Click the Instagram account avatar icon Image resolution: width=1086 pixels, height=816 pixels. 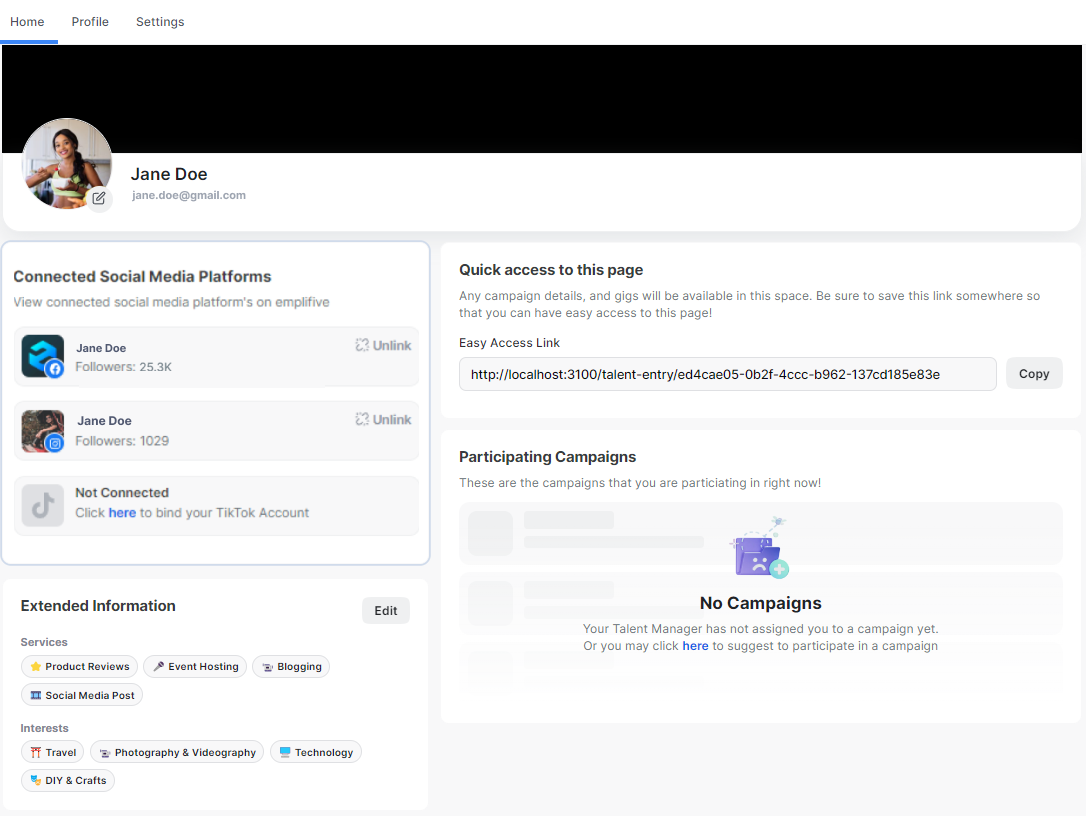tap(43, 431)
